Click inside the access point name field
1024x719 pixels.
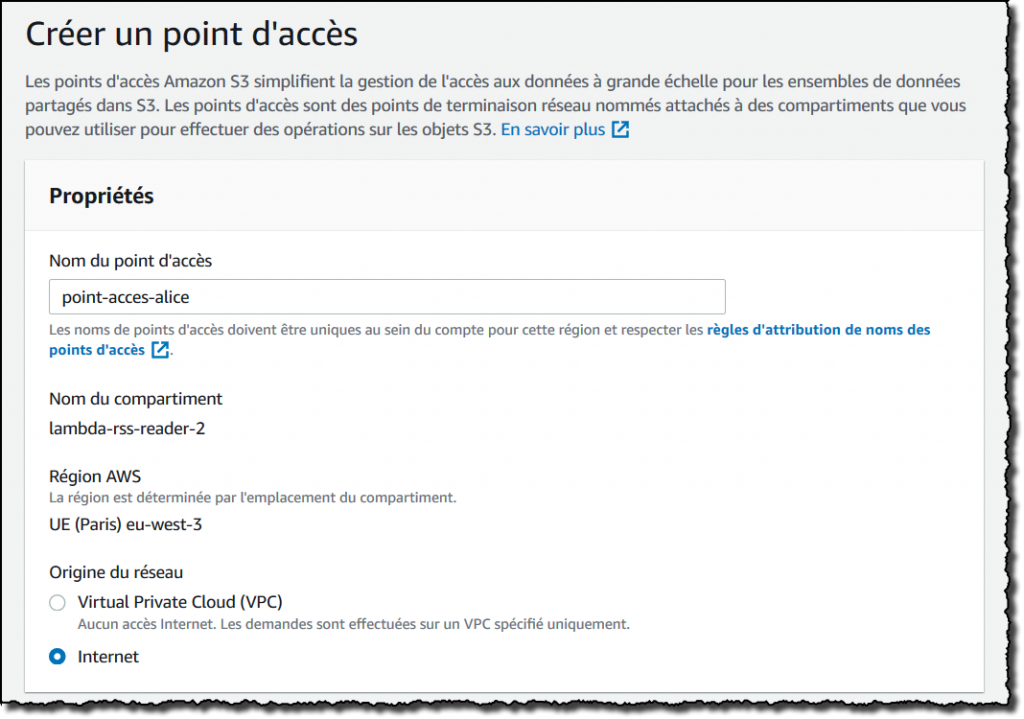(388, 296)
